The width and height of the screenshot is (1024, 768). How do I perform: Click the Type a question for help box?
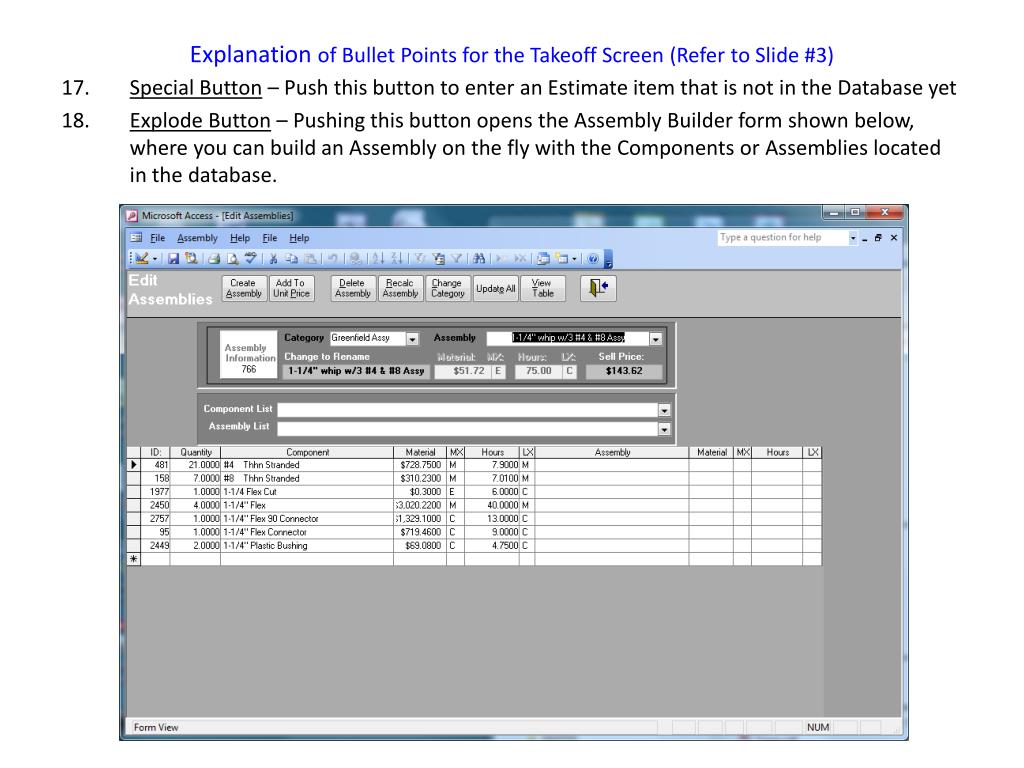(x=782, y=238)
